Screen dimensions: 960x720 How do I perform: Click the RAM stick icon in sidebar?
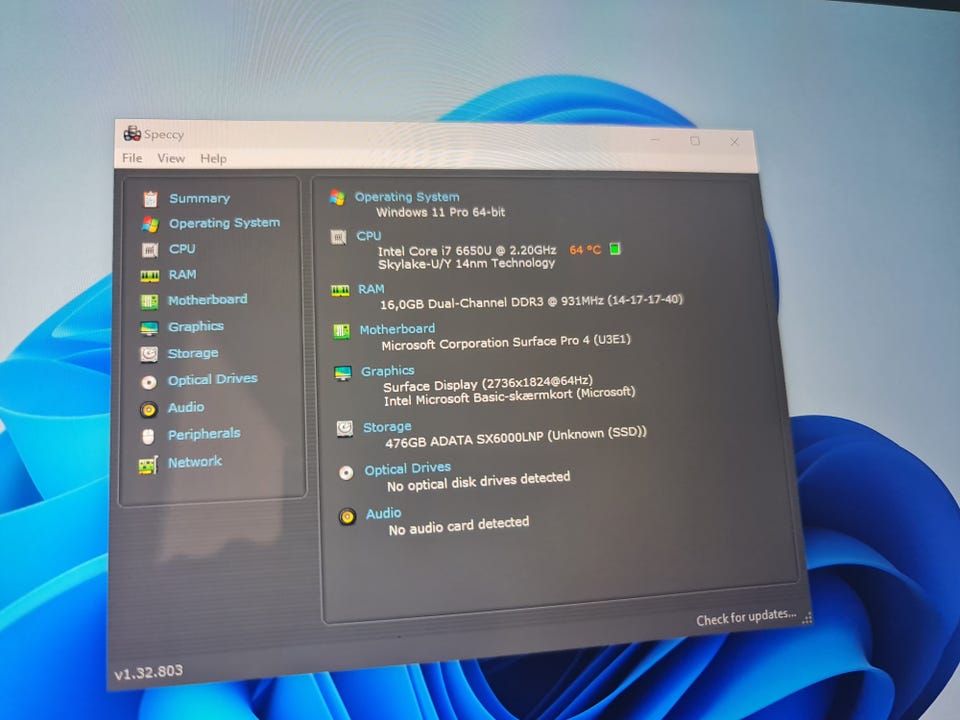coord(149,276)
